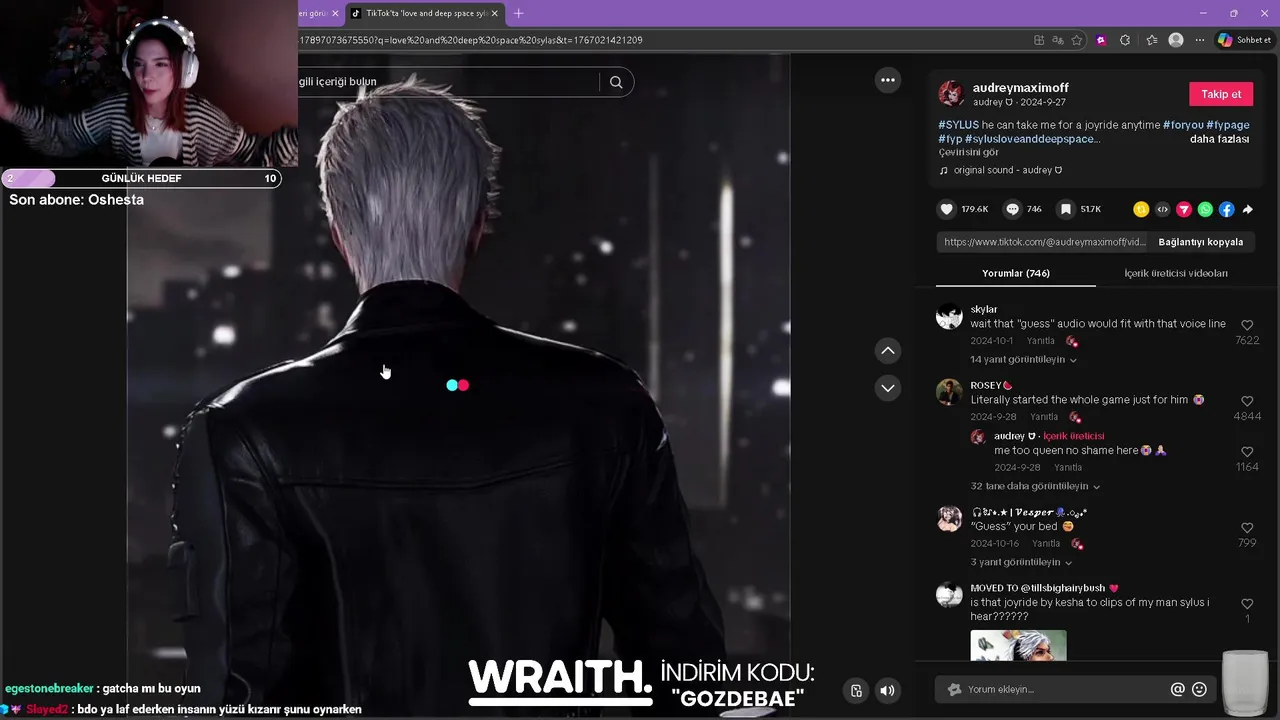Click the split-screen icon in address bar
Image resolution: width=1280 pixels, height=720 pixels.
pyautogui.click(x=1039, y=40)
